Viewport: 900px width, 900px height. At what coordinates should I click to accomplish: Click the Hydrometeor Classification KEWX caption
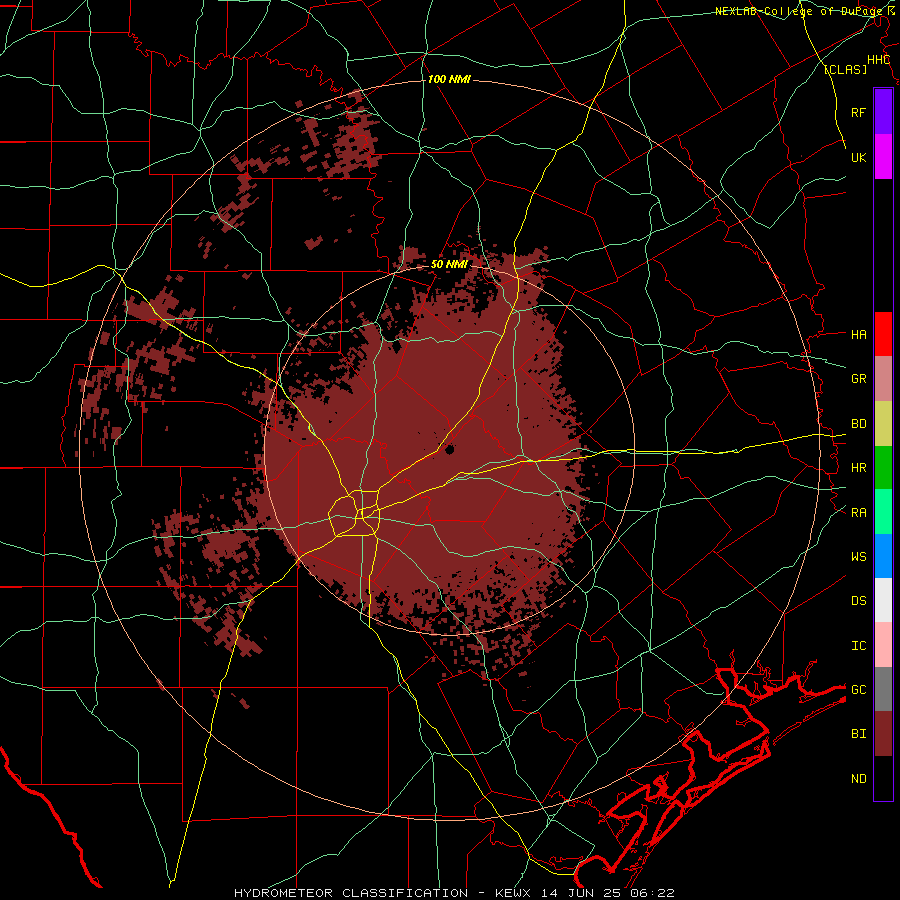[454, 893]
